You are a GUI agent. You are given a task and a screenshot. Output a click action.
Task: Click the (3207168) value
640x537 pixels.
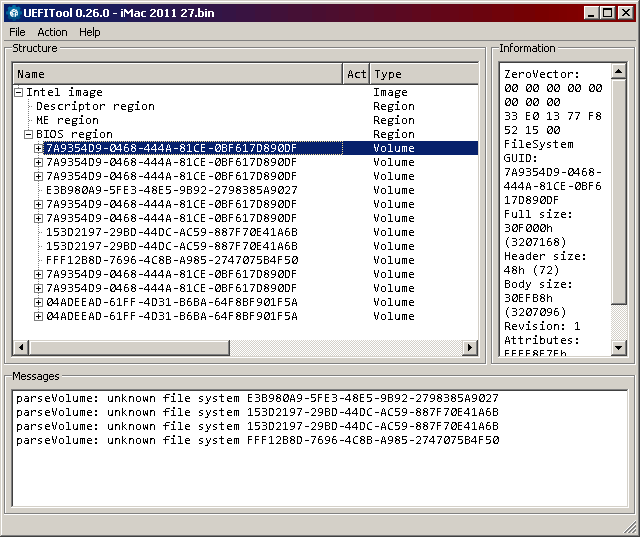[x=535, y=242]
